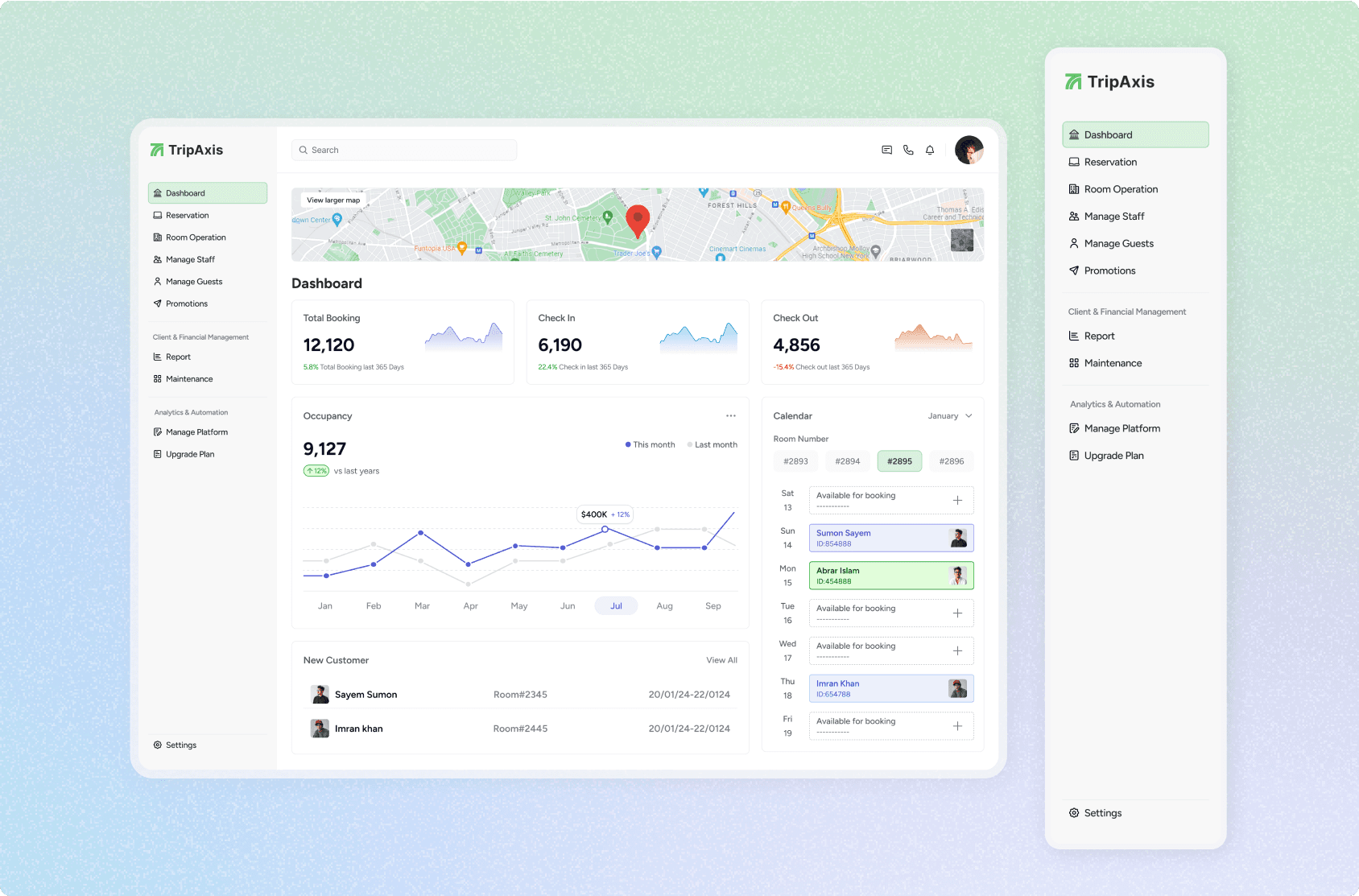Add booking for Tue 16 plus icon

(958, 613)
